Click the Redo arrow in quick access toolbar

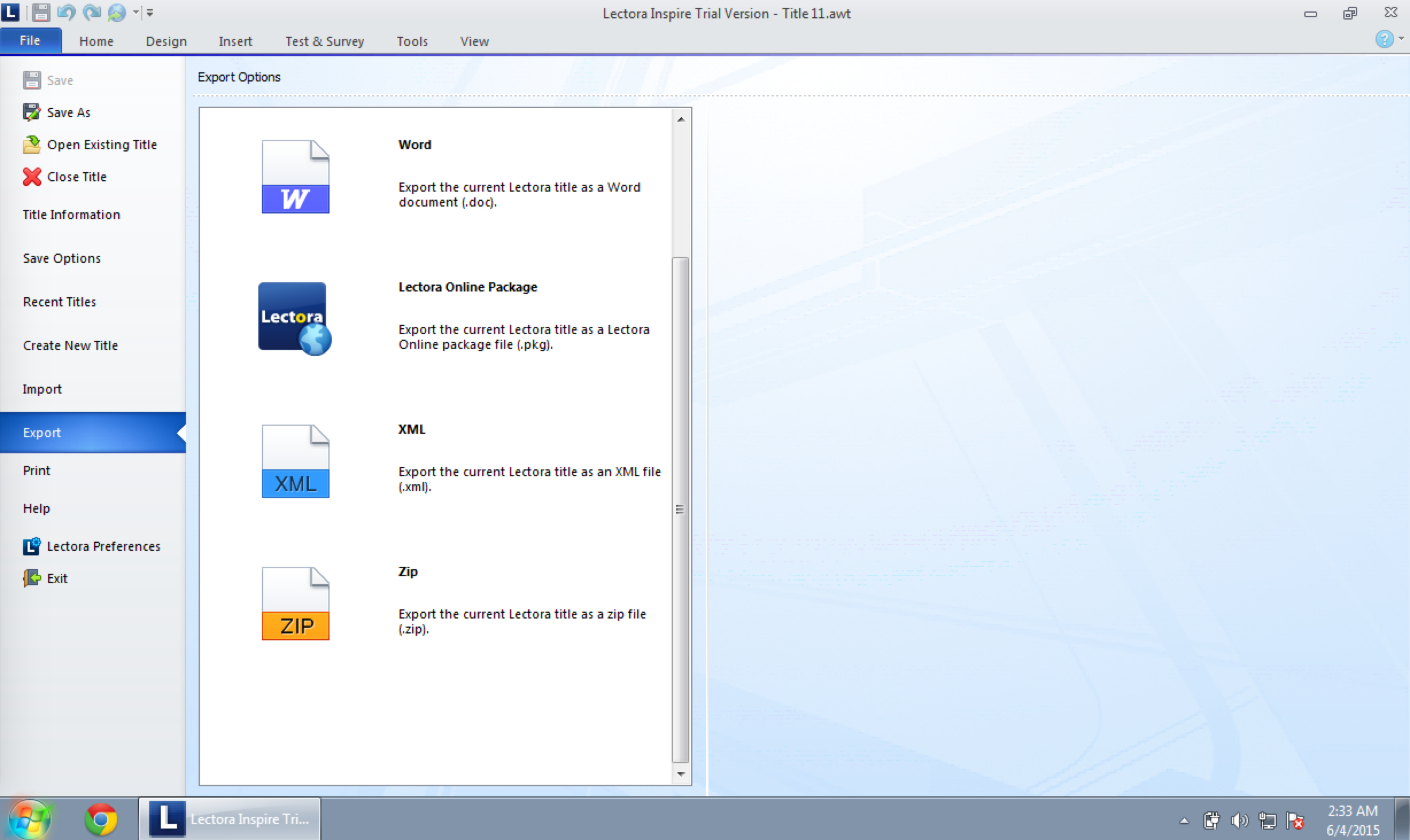point(91,12)
